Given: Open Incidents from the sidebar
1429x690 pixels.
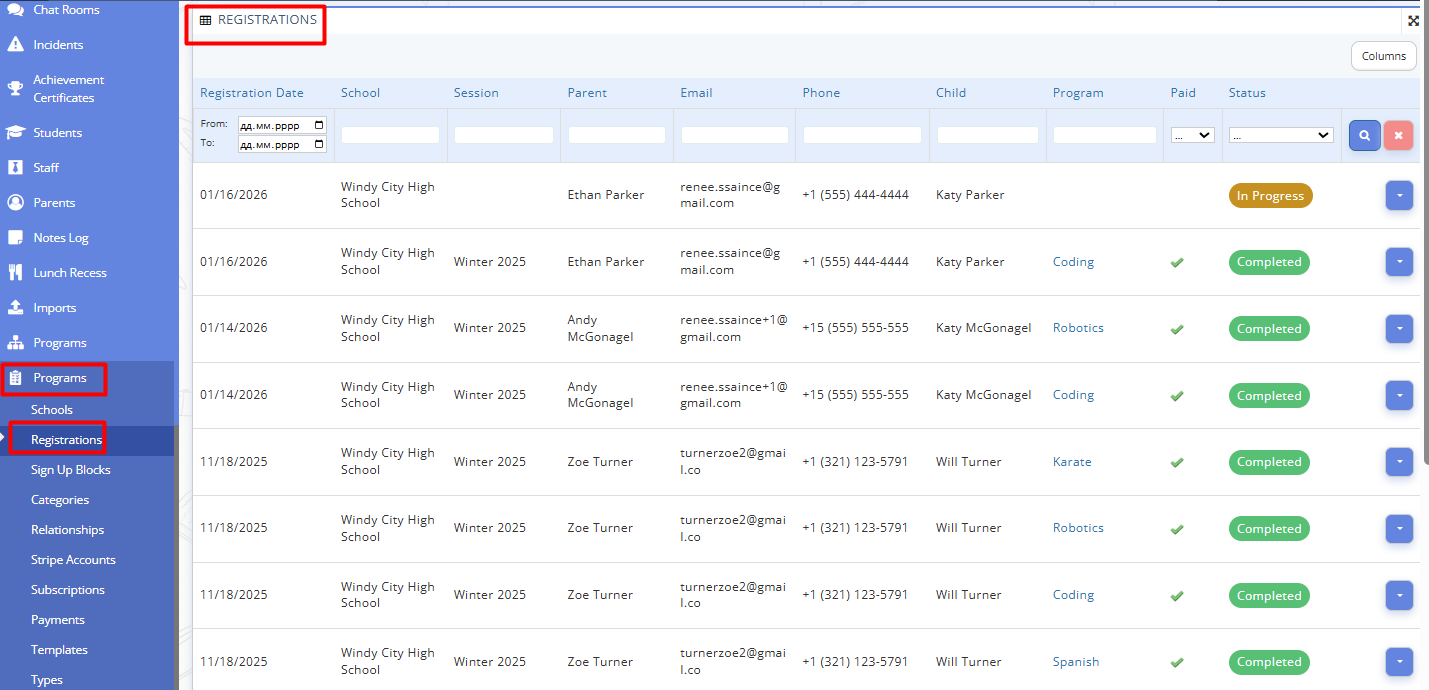Looking at the screenshot, I should click(57, 45).
